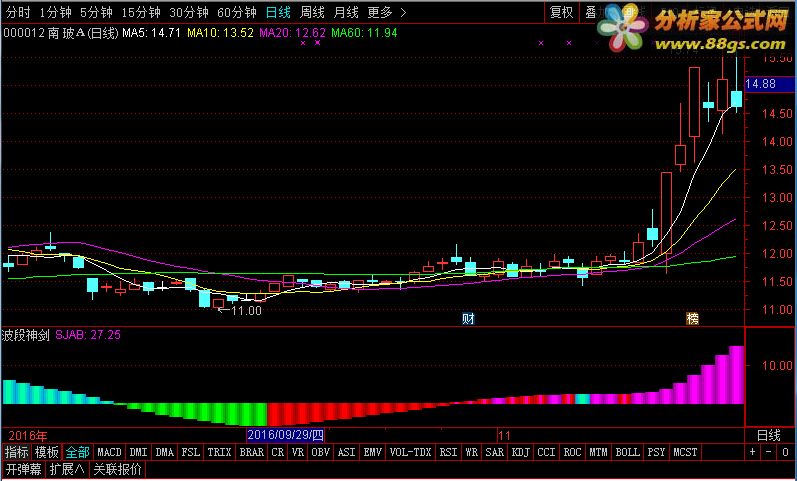Click the MA60: 11.94 indicator label

(x=364, y=33)
